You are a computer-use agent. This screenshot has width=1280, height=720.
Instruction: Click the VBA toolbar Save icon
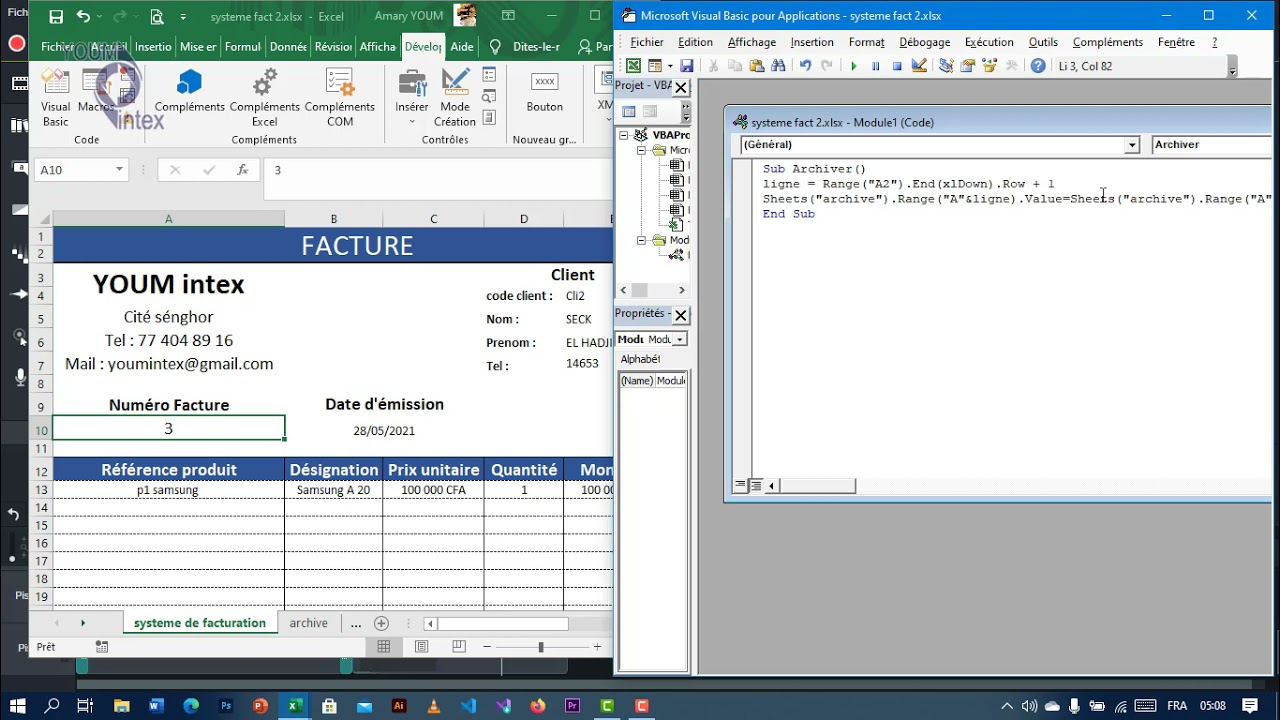pos(687,66)
